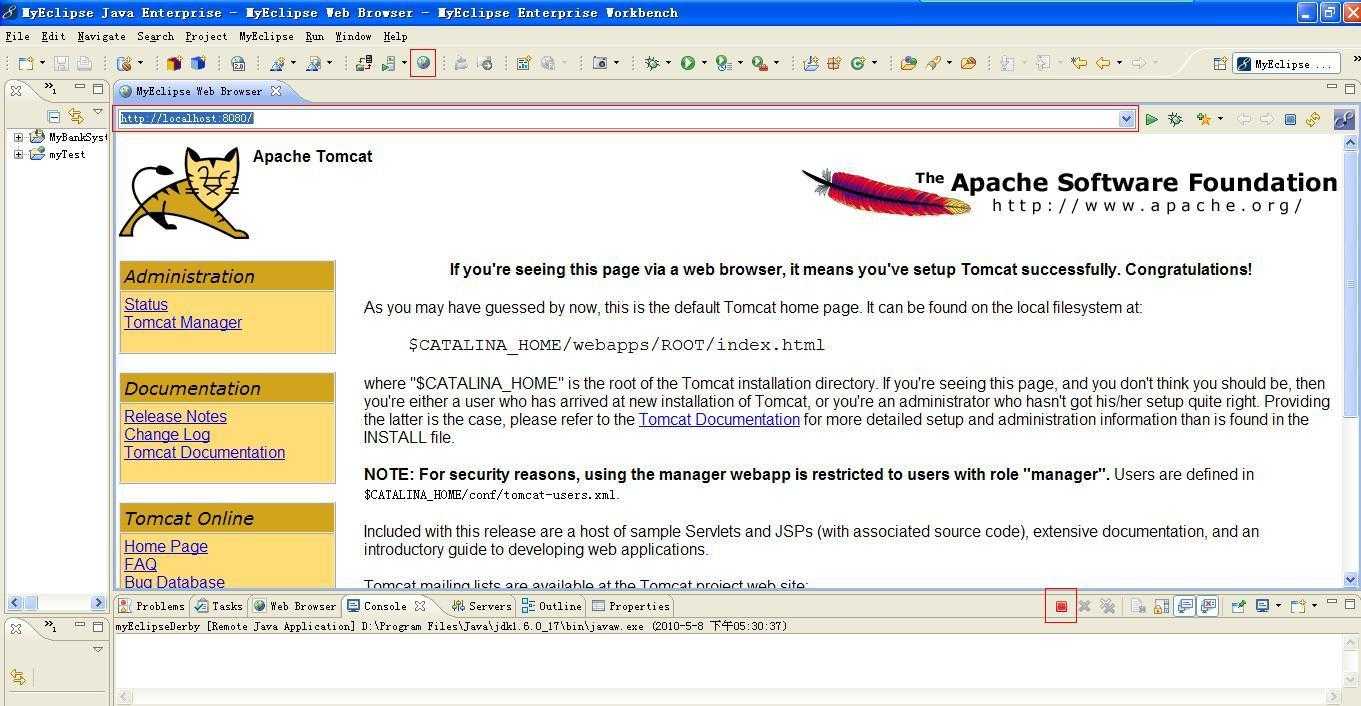The image size is (1361, 706).
Task: Click the browser debug bug icon
Action: point(1175,119)
